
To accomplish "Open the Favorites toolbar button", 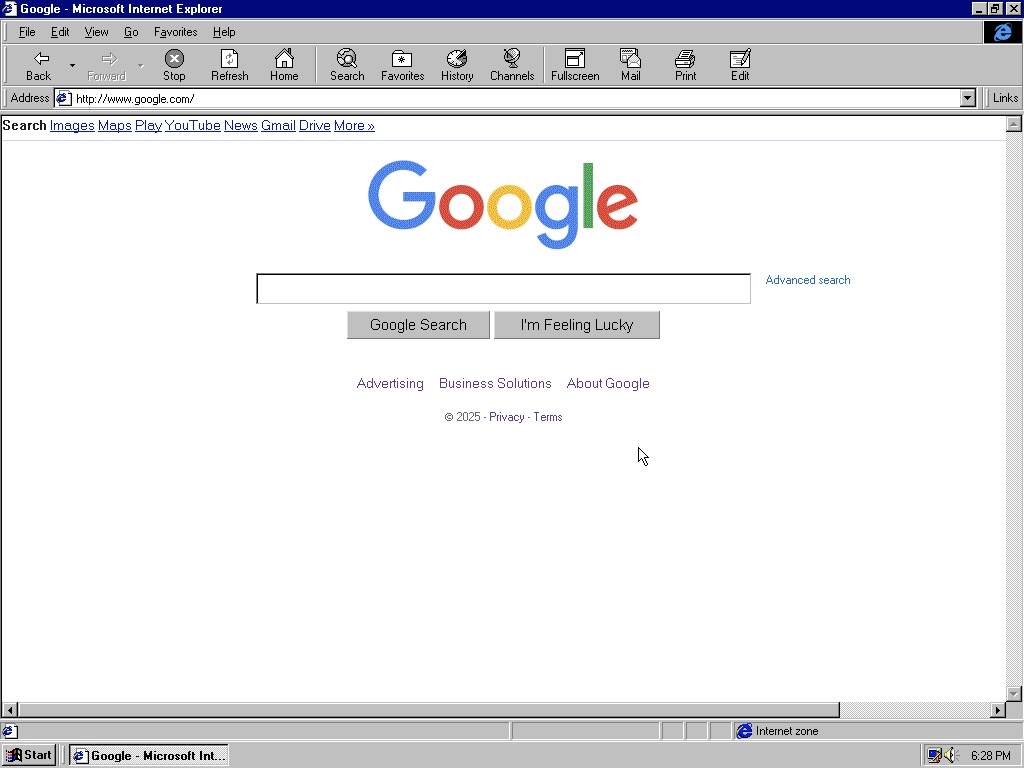I will click(x=402, y=65).
